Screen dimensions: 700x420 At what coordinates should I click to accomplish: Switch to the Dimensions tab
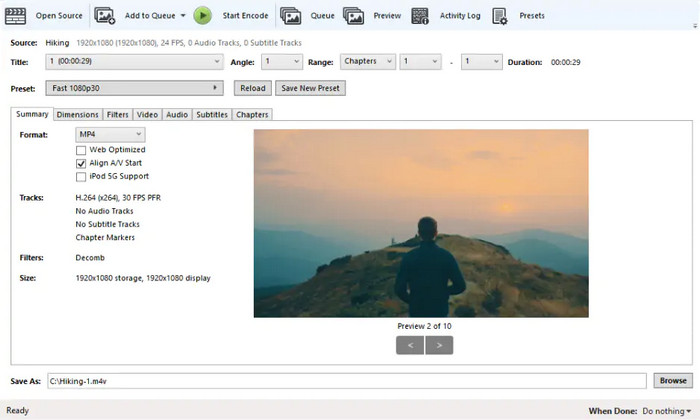(x=77, y=115)
